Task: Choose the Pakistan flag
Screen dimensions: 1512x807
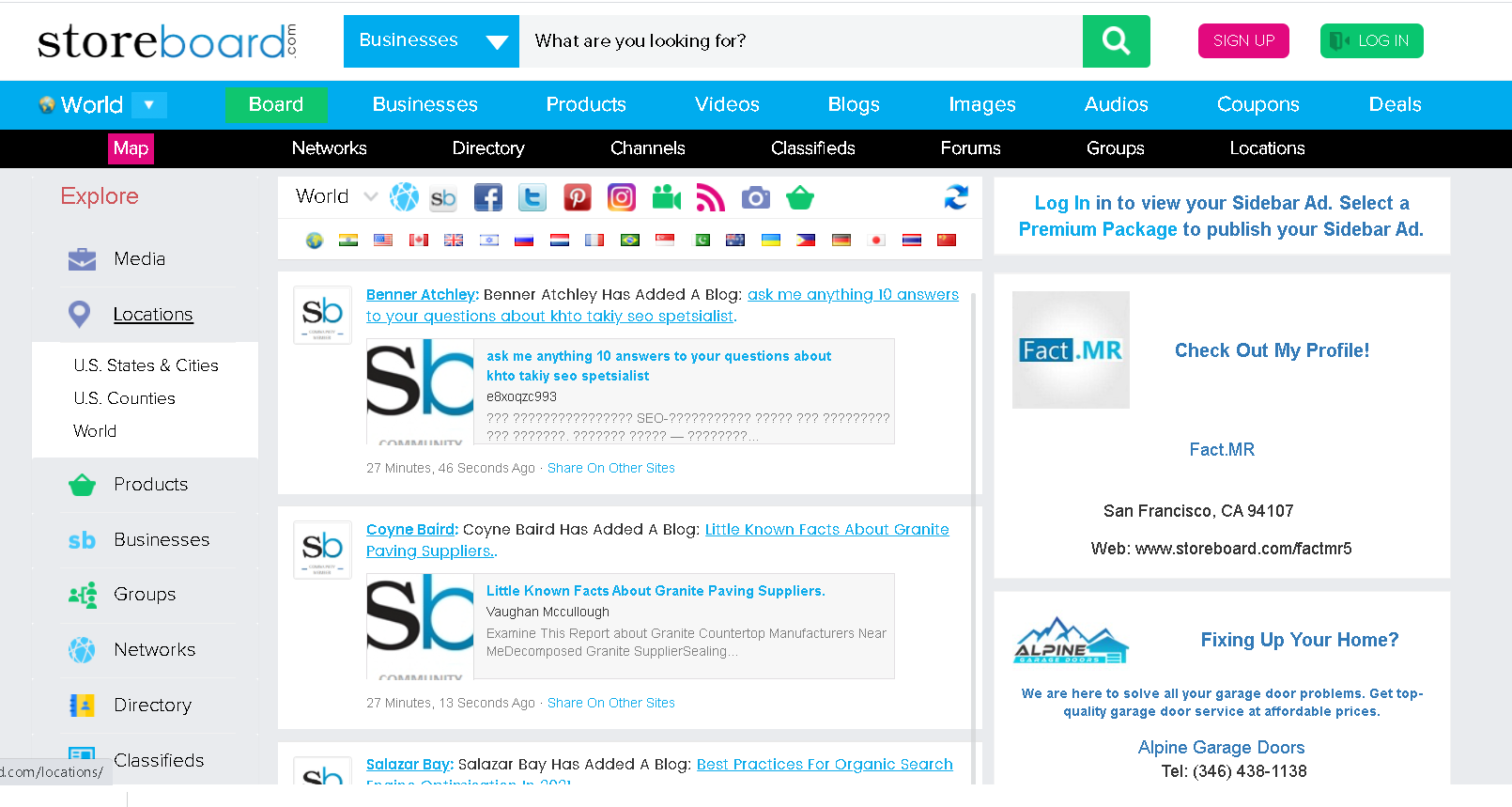Action: pyautogui.click(x=702, y=241)
